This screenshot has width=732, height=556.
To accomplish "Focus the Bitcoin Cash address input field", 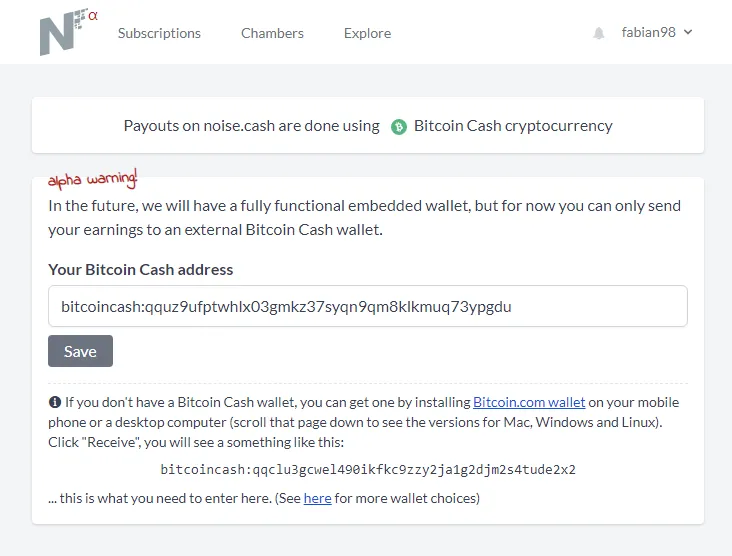I will pyautogui.click(x=368, y=306).
